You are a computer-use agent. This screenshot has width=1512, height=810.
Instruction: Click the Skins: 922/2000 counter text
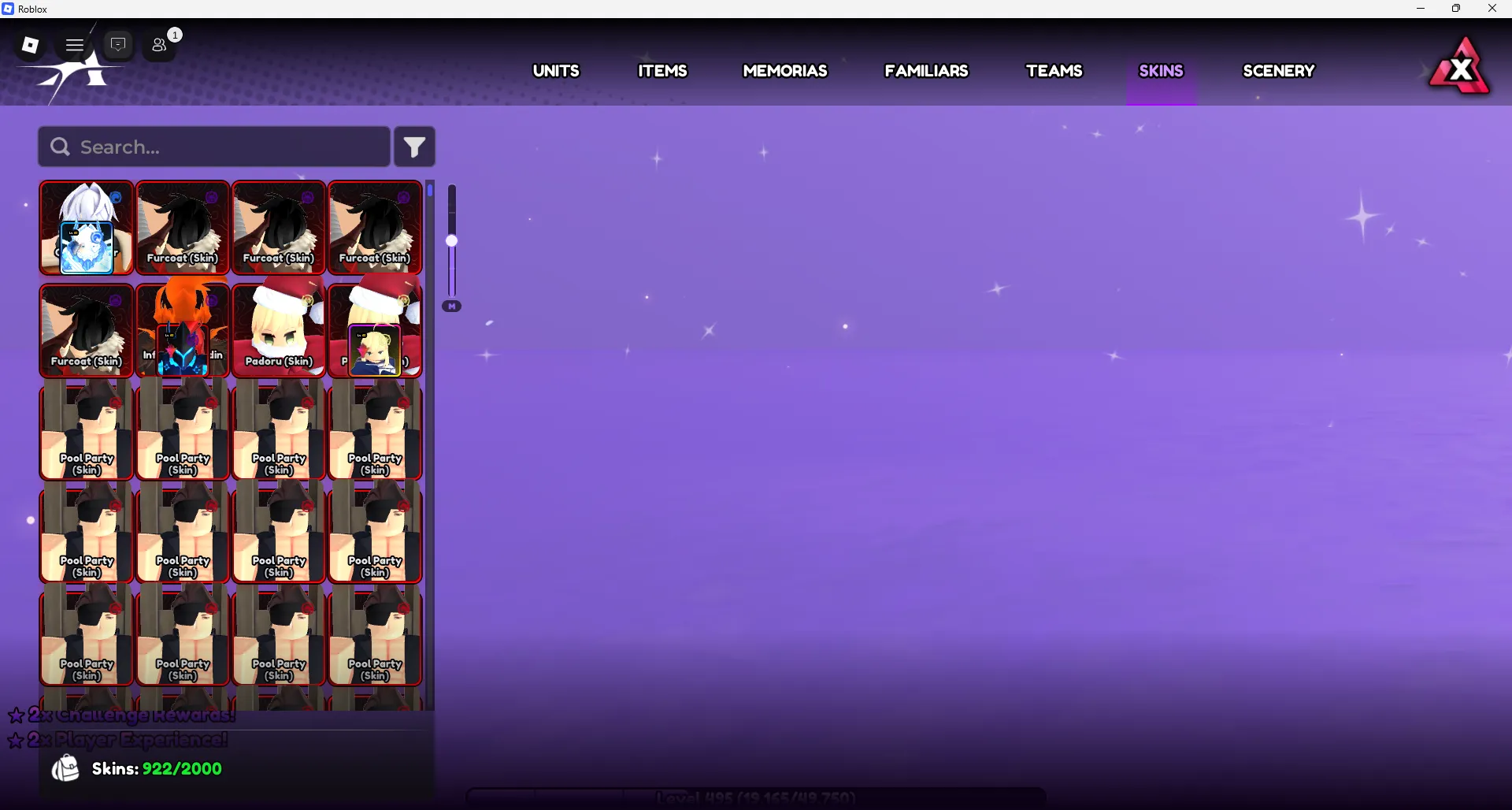tap(157, 769)
